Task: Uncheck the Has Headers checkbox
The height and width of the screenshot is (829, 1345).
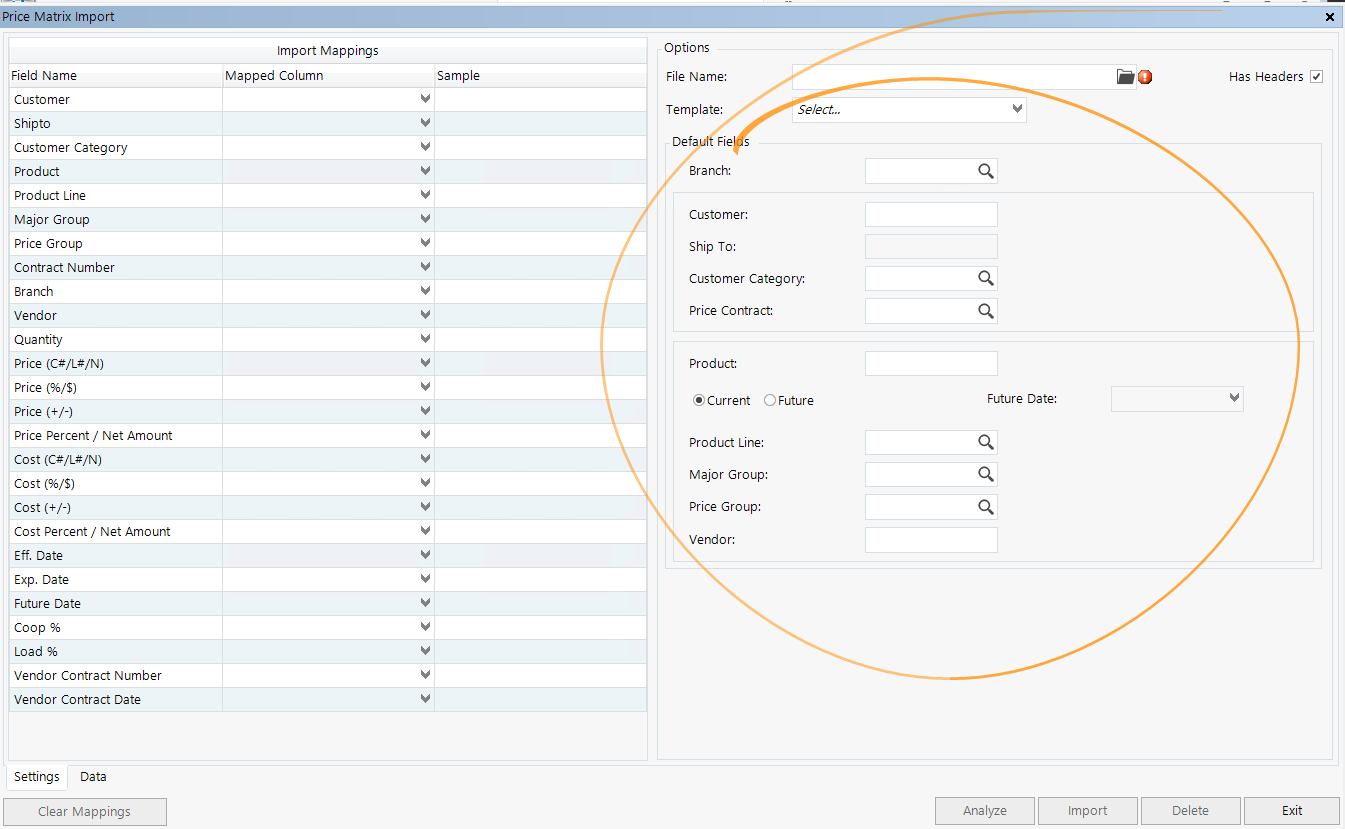Action: 1317,76
